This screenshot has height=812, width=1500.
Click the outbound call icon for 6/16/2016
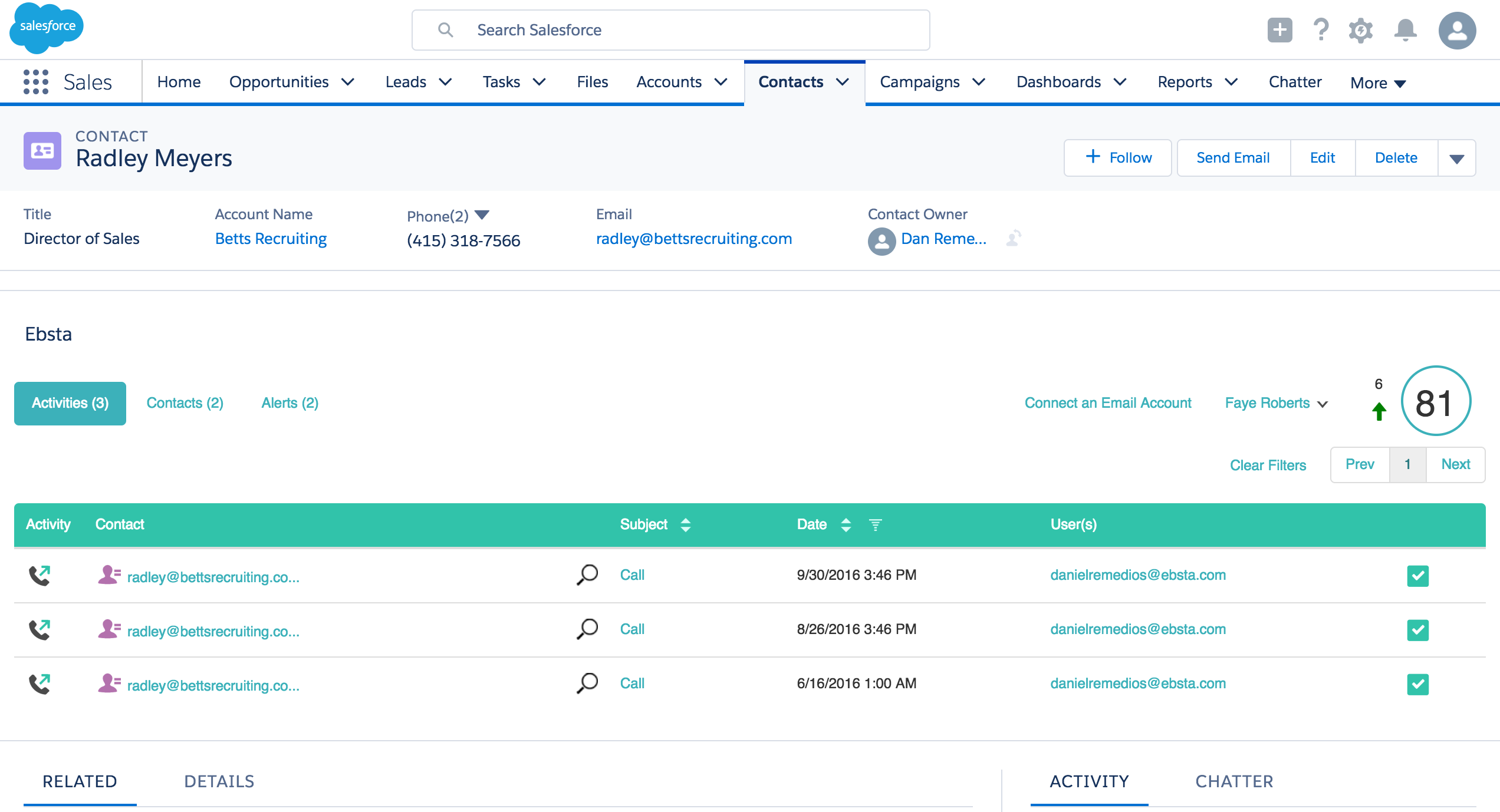tap(40, 684)
